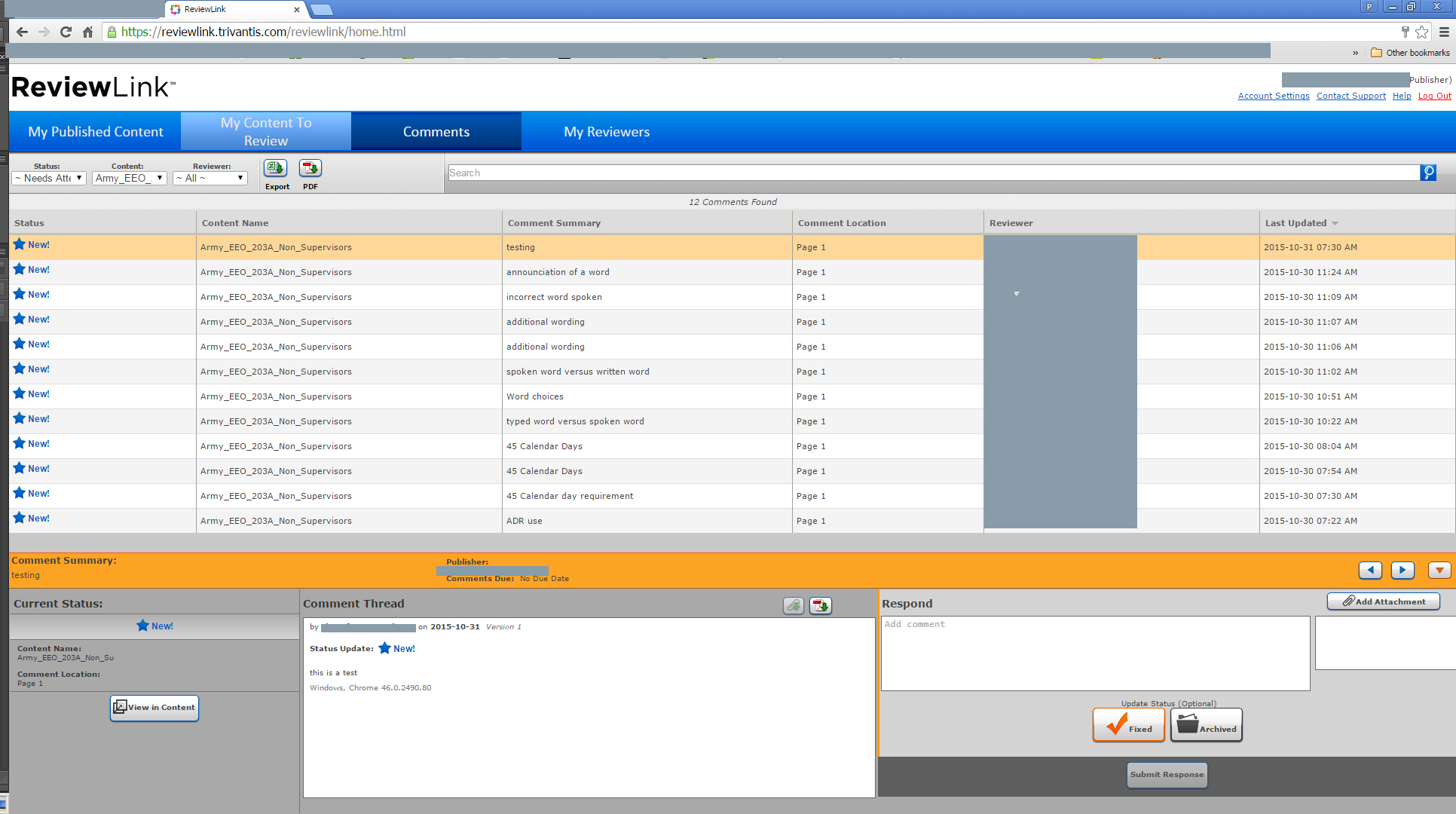Mark comment as Archived

(1207, 726)
